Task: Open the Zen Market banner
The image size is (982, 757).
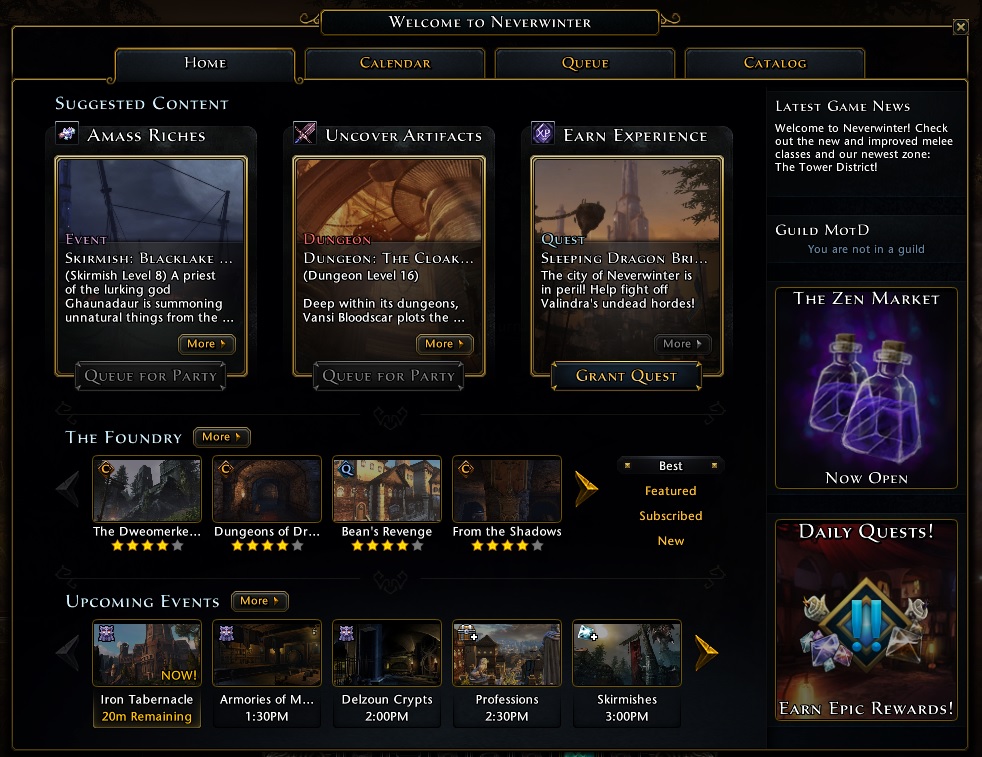Action: tap(866, 388)
